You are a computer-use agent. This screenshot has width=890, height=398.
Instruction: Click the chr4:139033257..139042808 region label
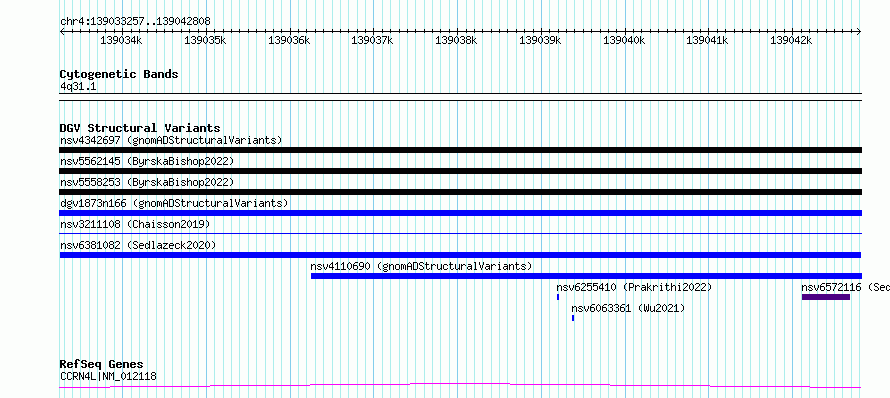[135, 22]
